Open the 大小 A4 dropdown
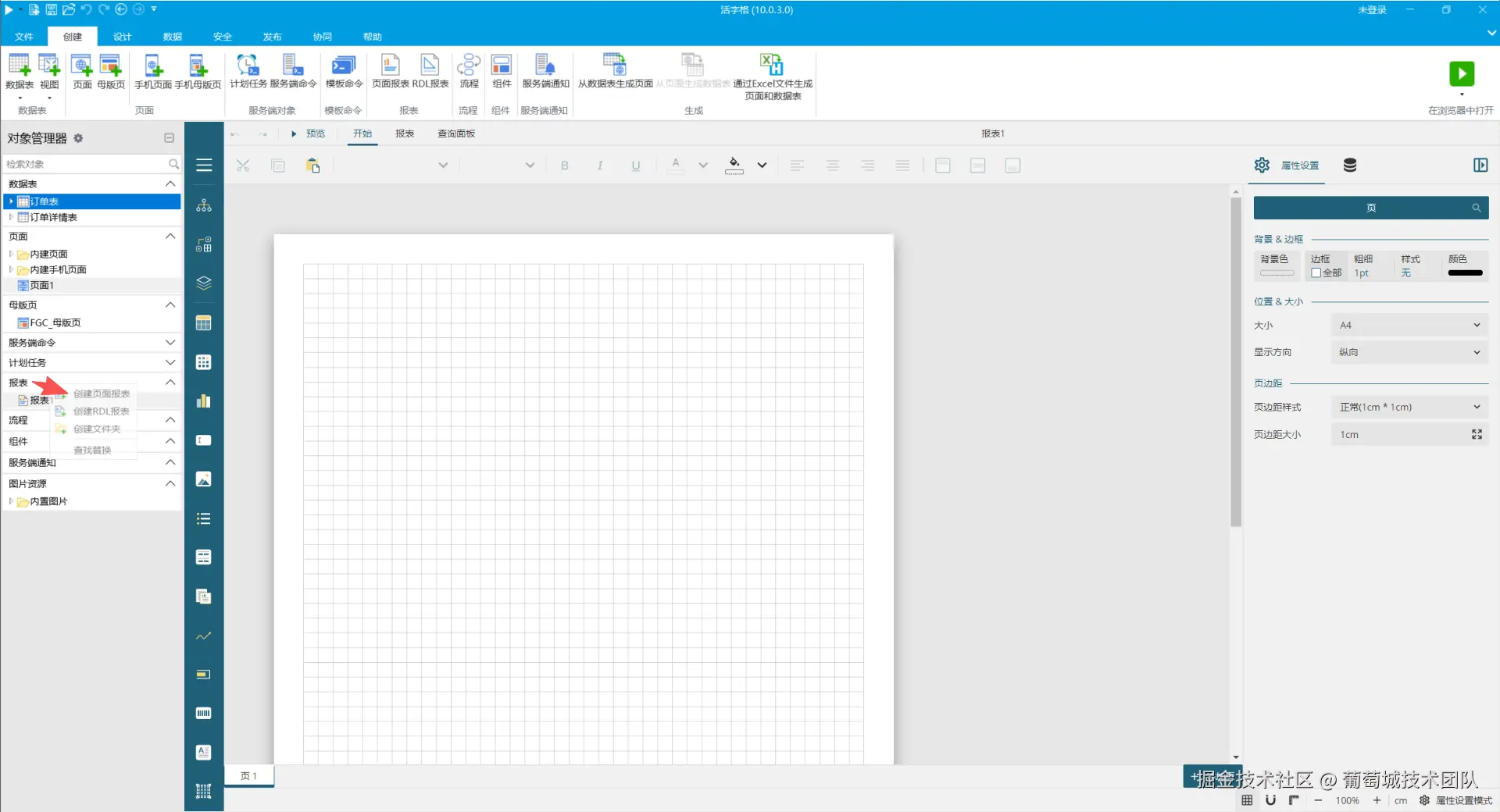This screenshot has height=812, width=1500. [x=1409, y=326]
